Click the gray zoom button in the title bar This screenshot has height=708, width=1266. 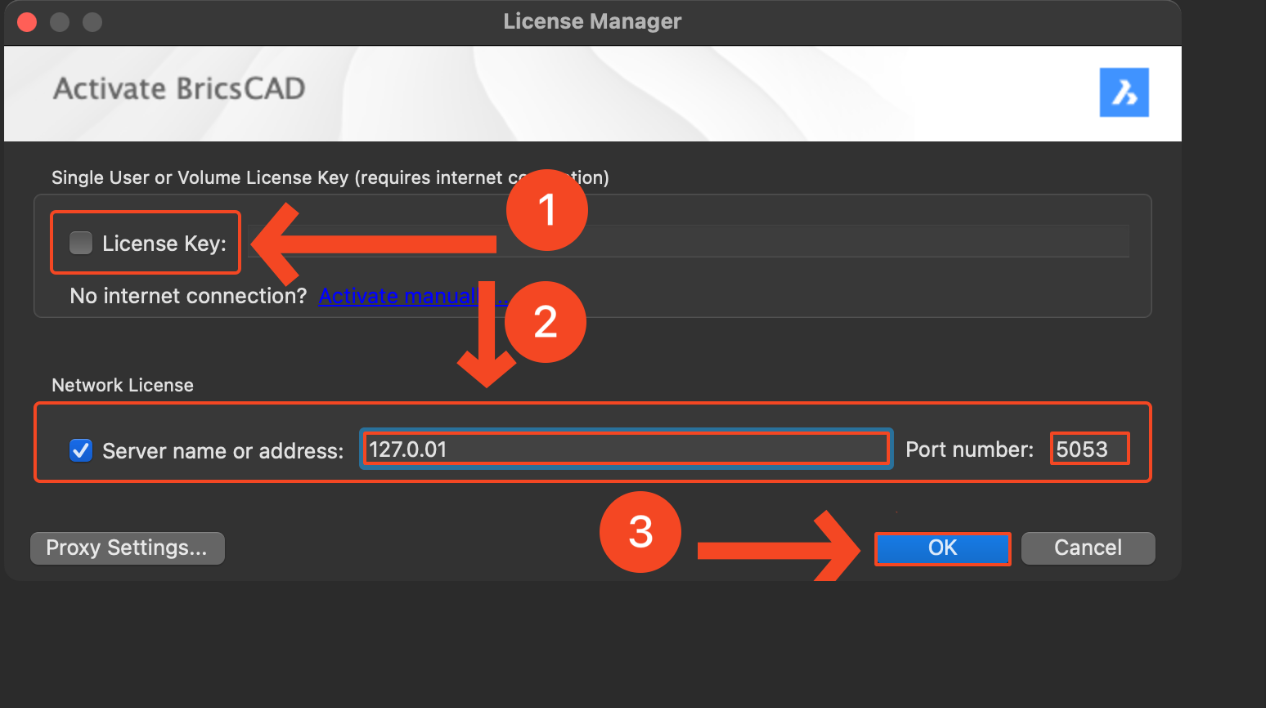click(x=91, y=21)
